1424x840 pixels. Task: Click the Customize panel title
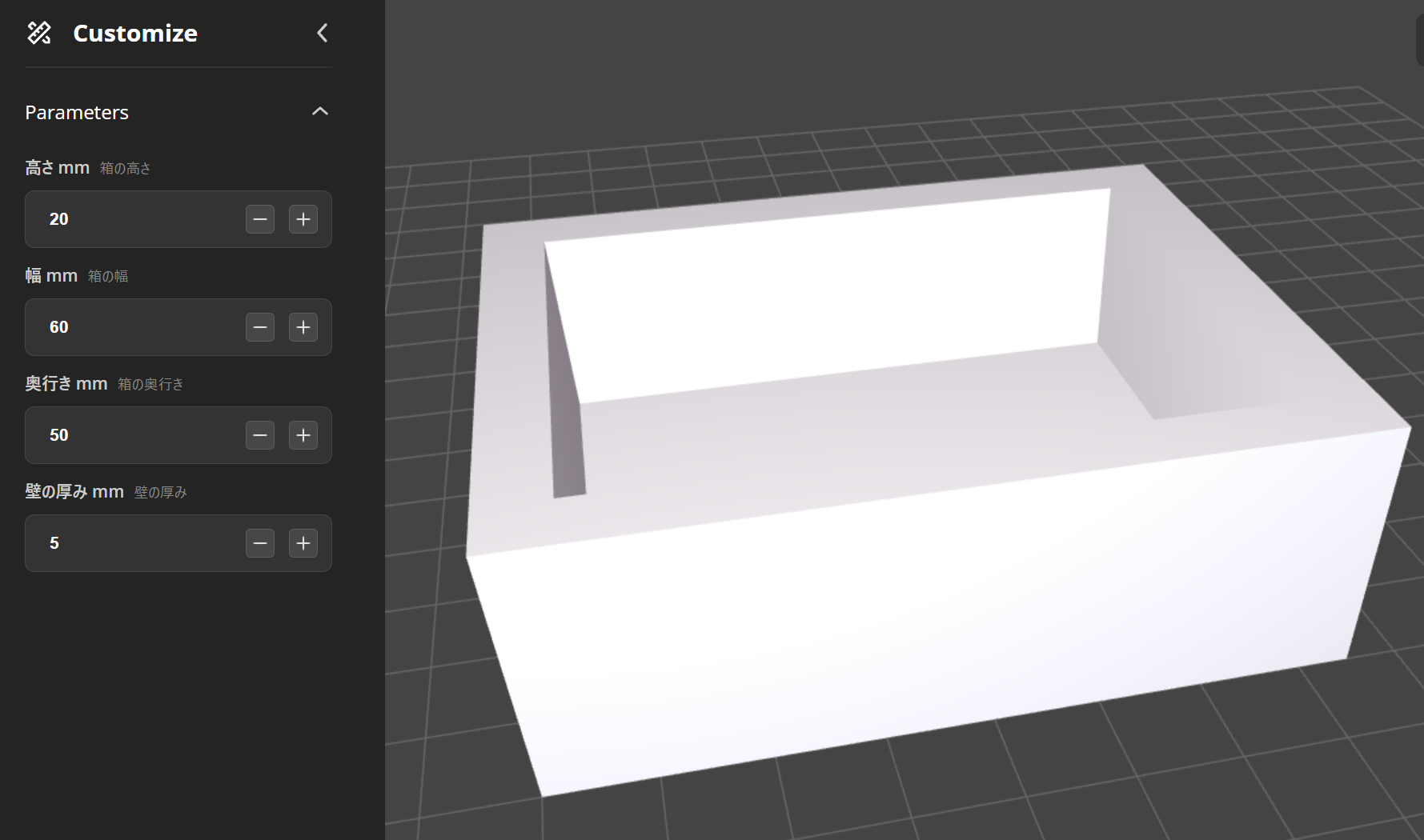coord(135,33)
